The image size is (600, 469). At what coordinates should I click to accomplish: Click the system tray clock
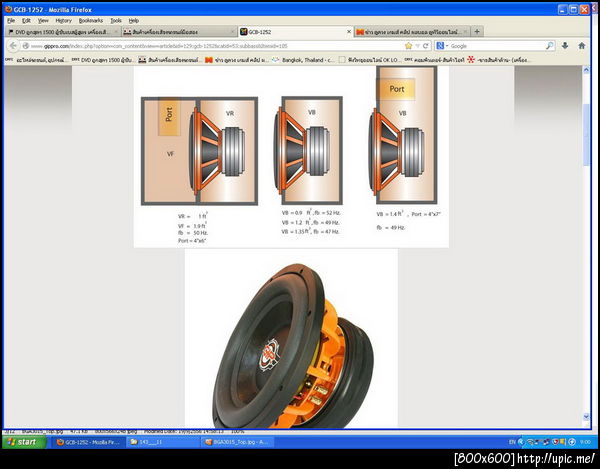click(x=585, y=442)
